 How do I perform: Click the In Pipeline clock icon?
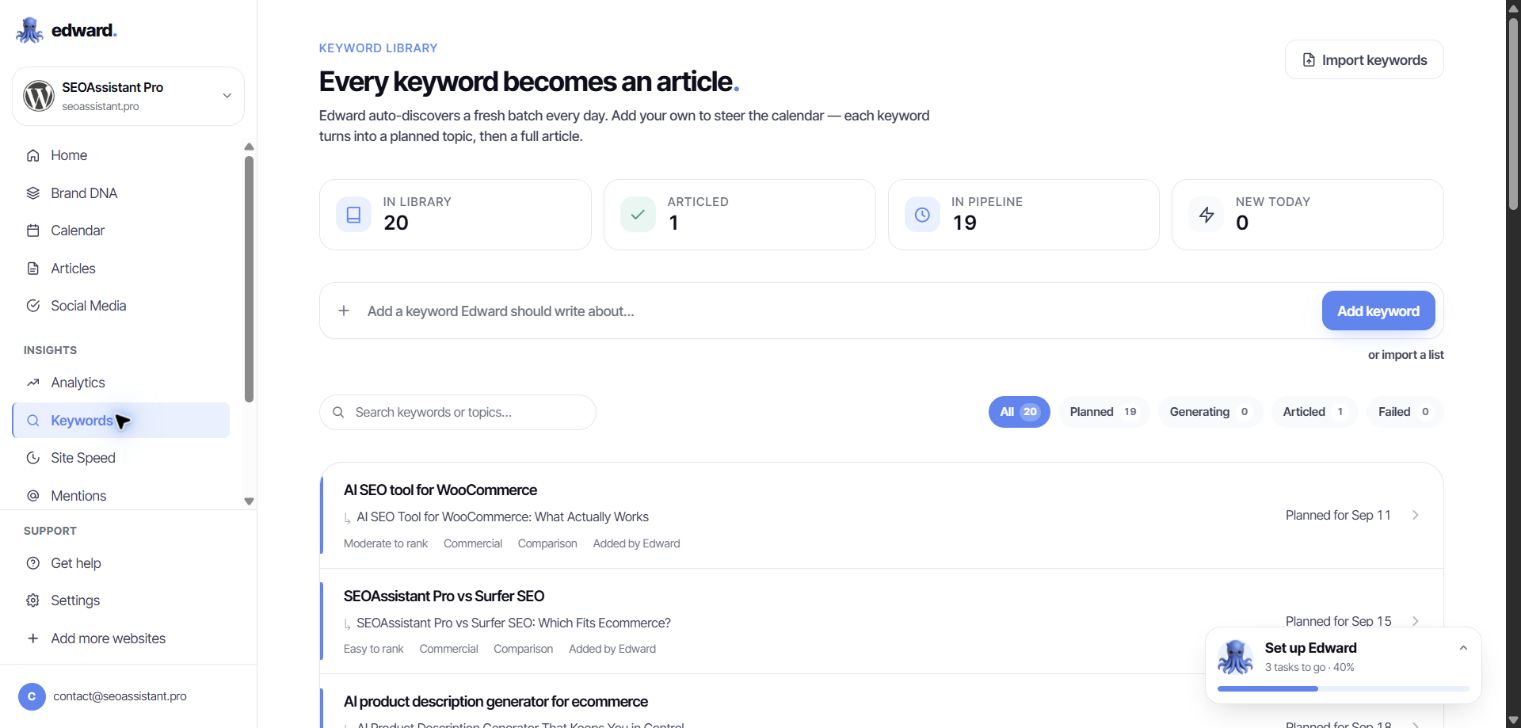(922, 214)
